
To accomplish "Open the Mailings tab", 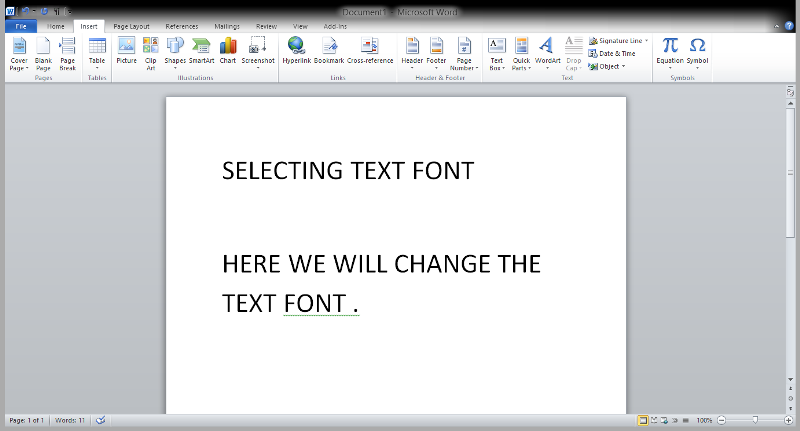I will click(x=227, y=26).
